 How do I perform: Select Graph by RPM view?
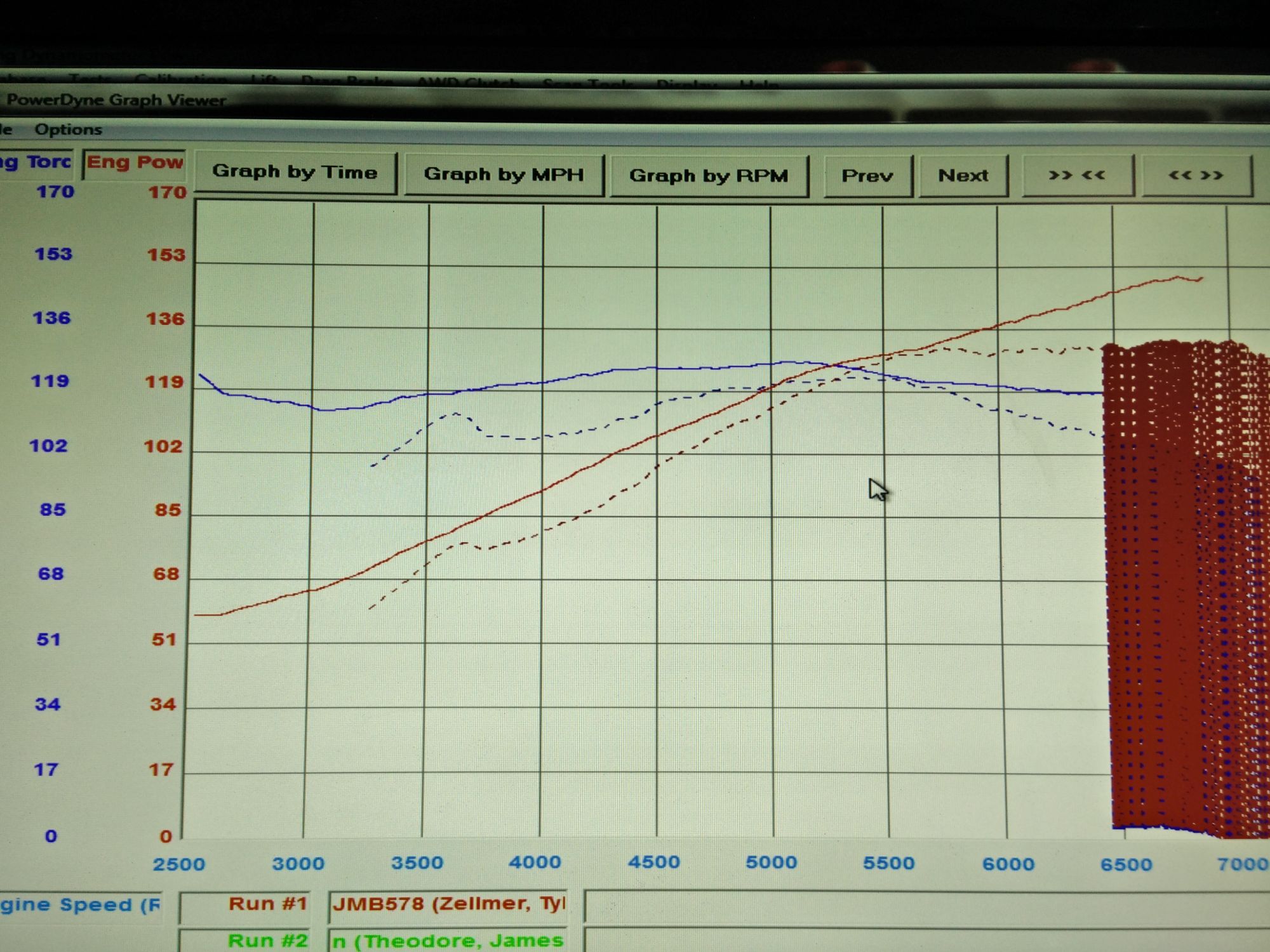[x=709, y=176]
